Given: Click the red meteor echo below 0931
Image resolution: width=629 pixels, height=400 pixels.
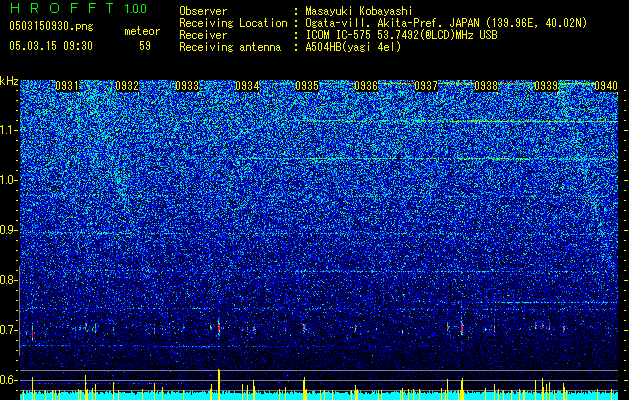Looking at the screenshot, I should [32, 333].
